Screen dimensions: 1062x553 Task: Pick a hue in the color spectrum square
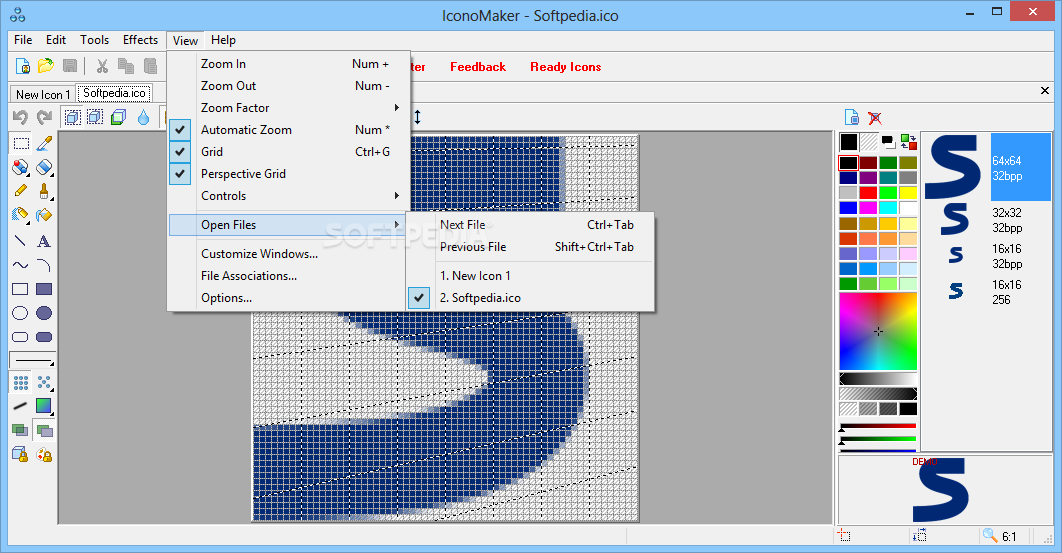[878, 331]
